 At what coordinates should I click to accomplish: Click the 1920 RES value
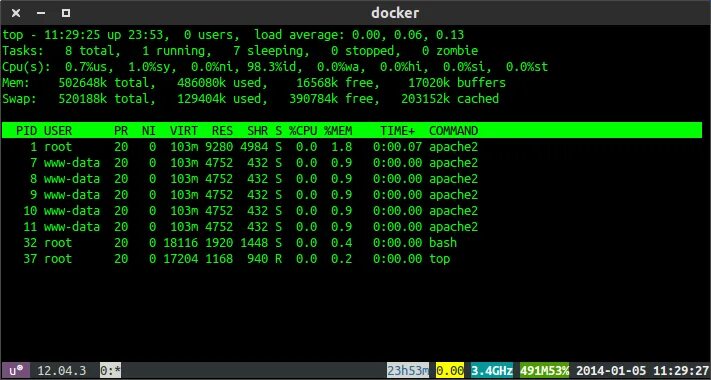point(219,243)
